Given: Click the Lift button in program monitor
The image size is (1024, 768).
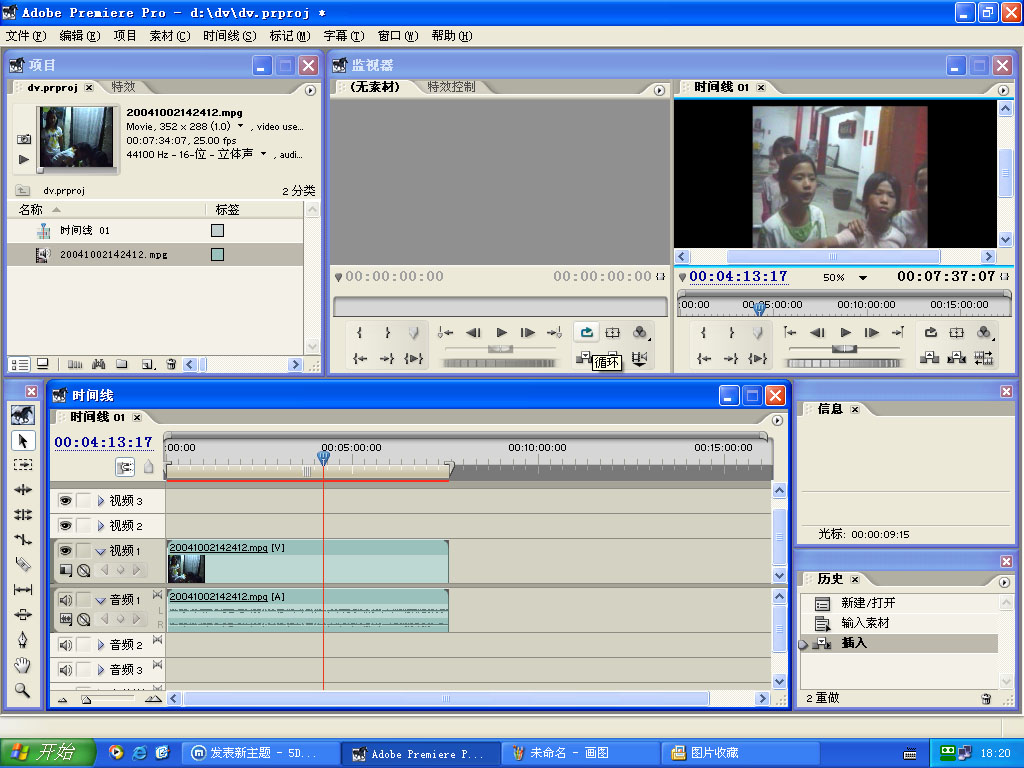Looking at the screenshot, I should [929, 358].
